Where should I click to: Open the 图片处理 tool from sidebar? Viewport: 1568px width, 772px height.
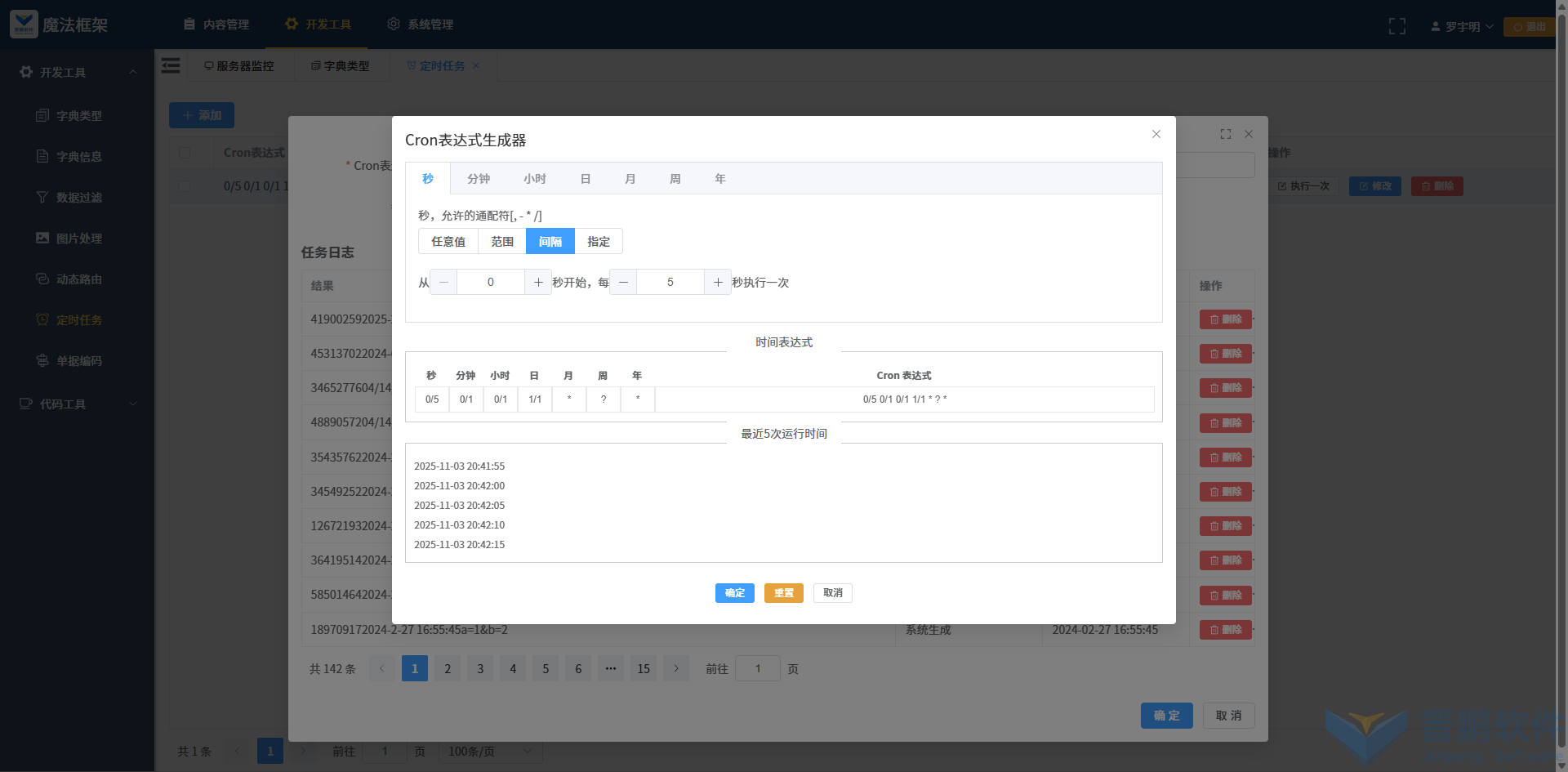coord(80,238)
